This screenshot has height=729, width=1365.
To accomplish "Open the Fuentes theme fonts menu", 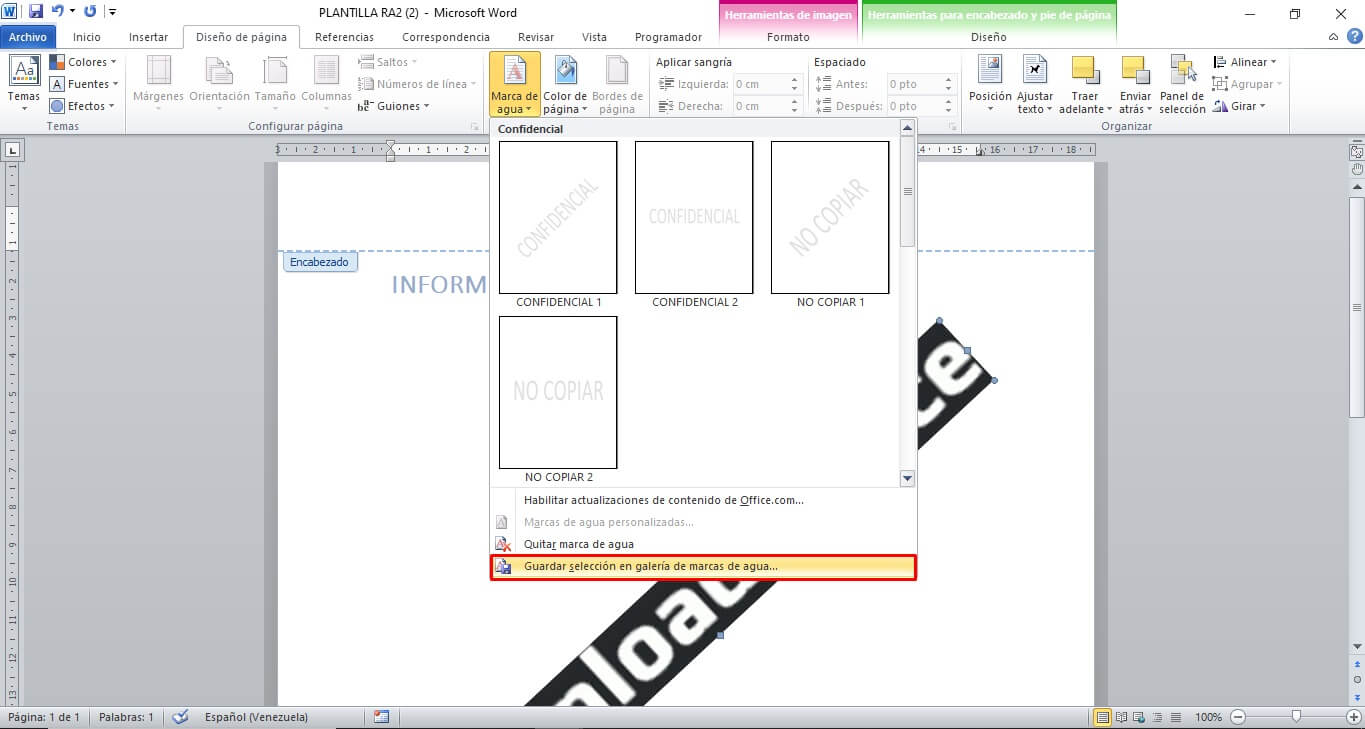I will tap(84, 84).
